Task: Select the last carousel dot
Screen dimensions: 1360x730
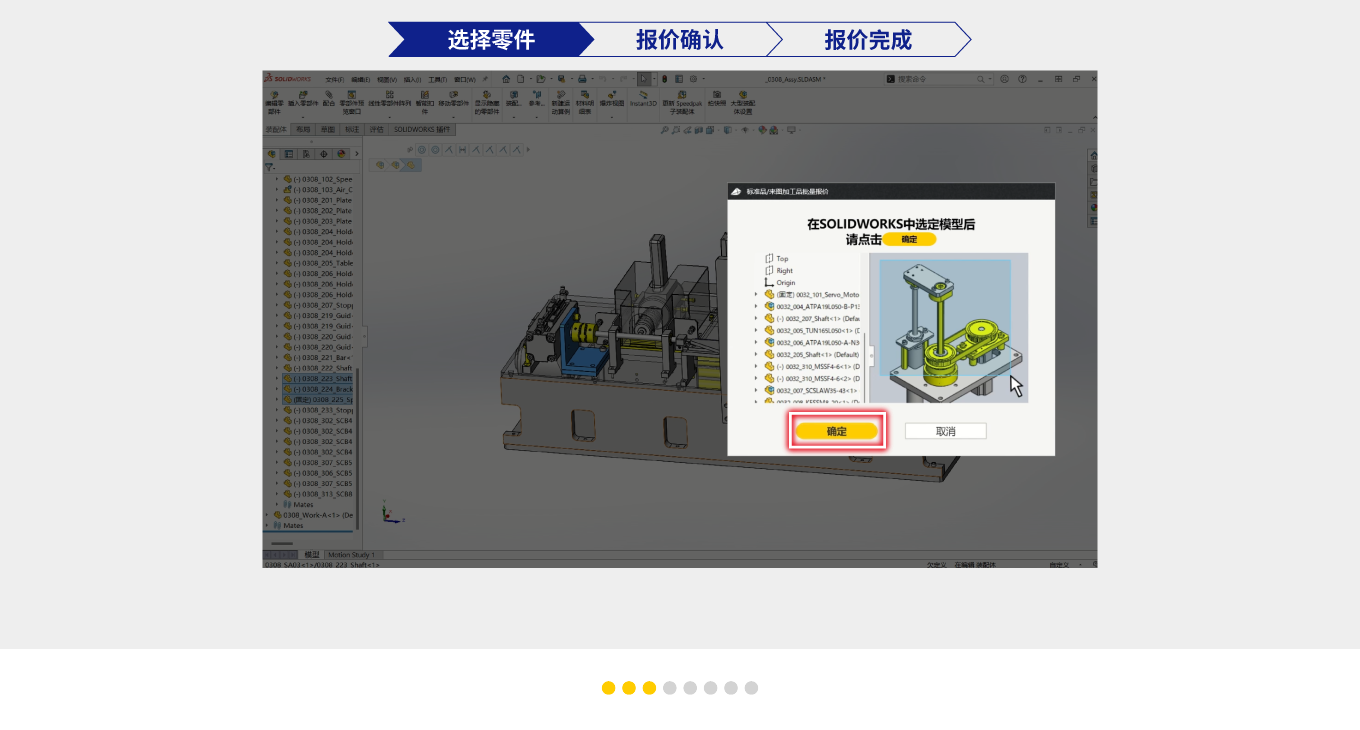Action: click(751, 688)
